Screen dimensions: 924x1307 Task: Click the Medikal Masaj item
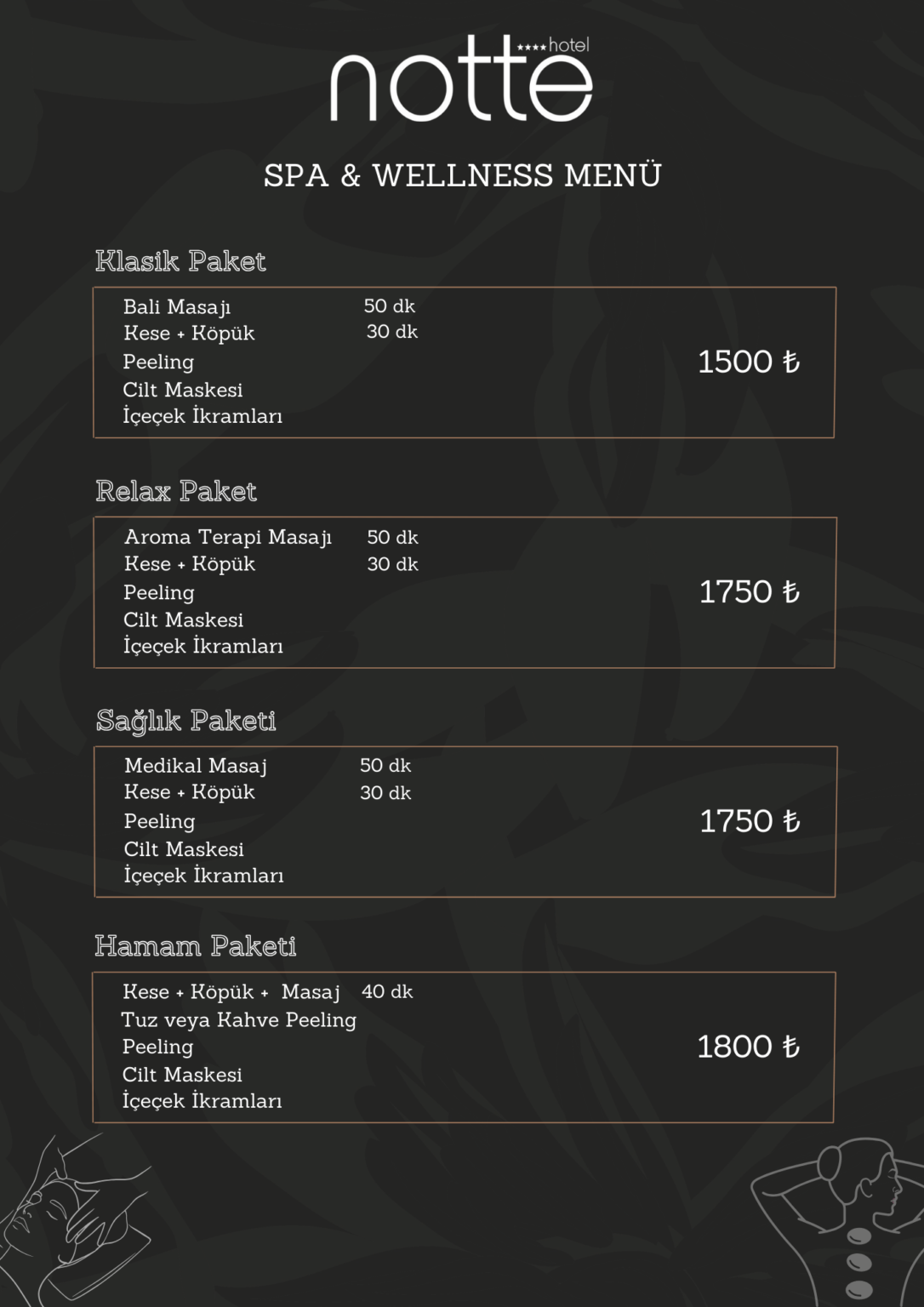tap(196, 766)
